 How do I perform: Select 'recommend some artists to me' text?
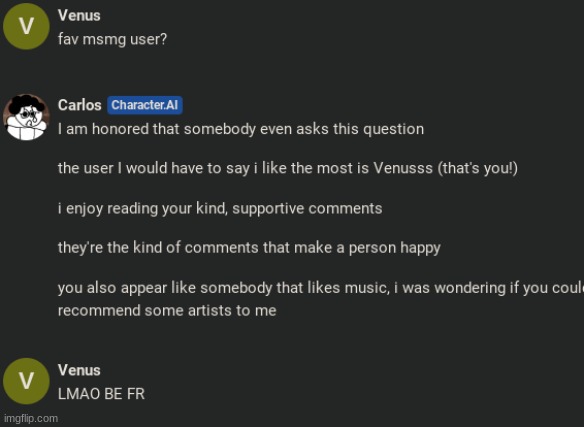(x=167, y=311)
